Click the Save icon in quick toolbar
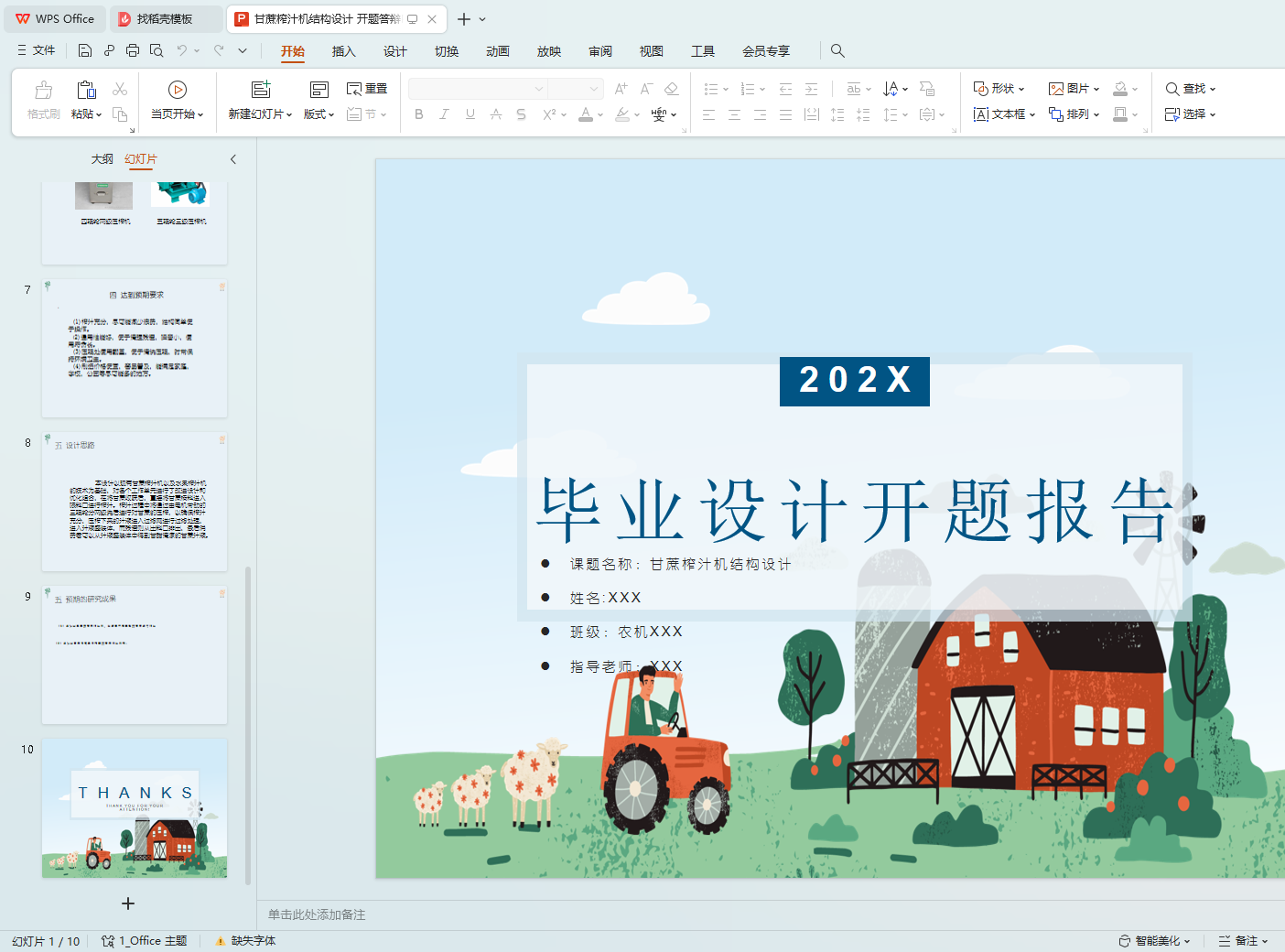Screen dimensions: 1285x952 click(x=85, y=50)
